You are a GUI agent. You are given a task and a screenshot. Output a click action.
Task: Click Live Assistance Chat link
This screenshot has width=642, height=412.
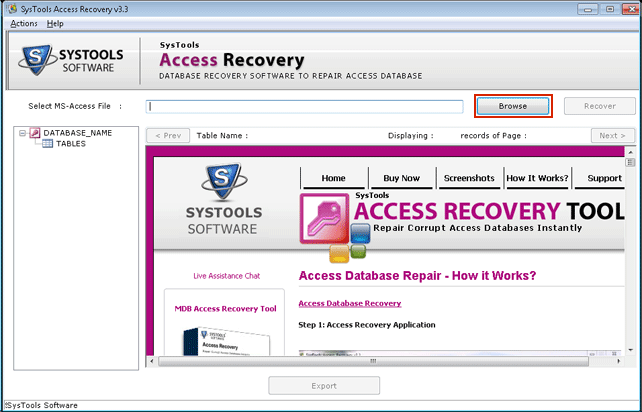tap(226, 276)
